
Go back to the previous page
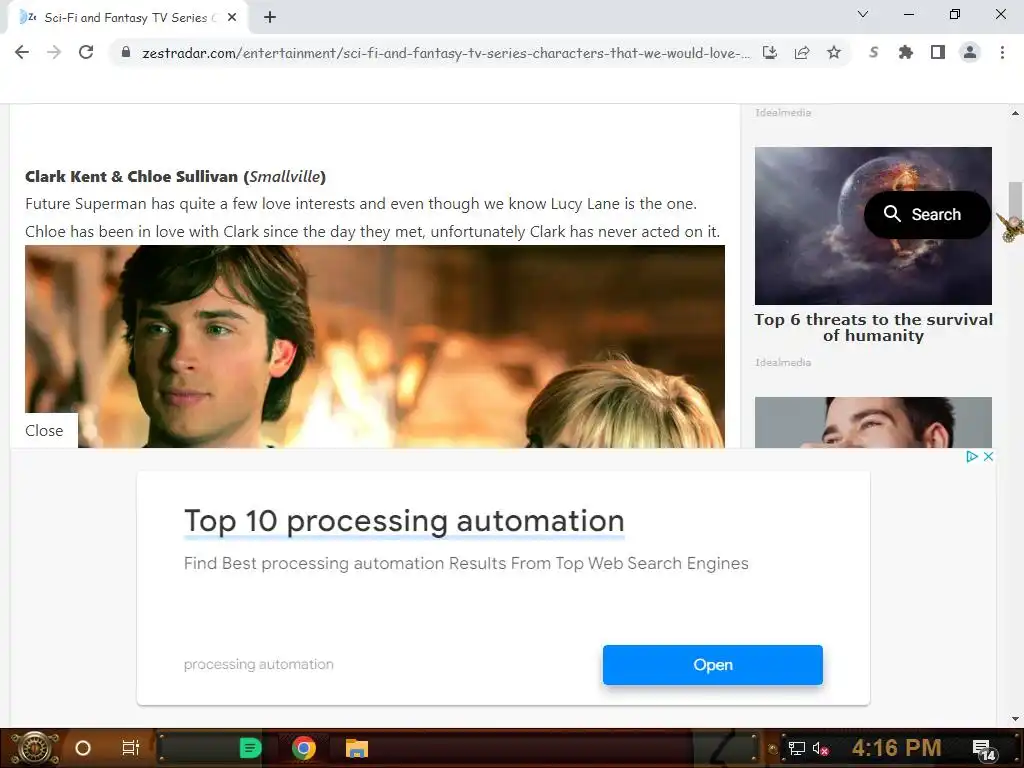[22, 52]
